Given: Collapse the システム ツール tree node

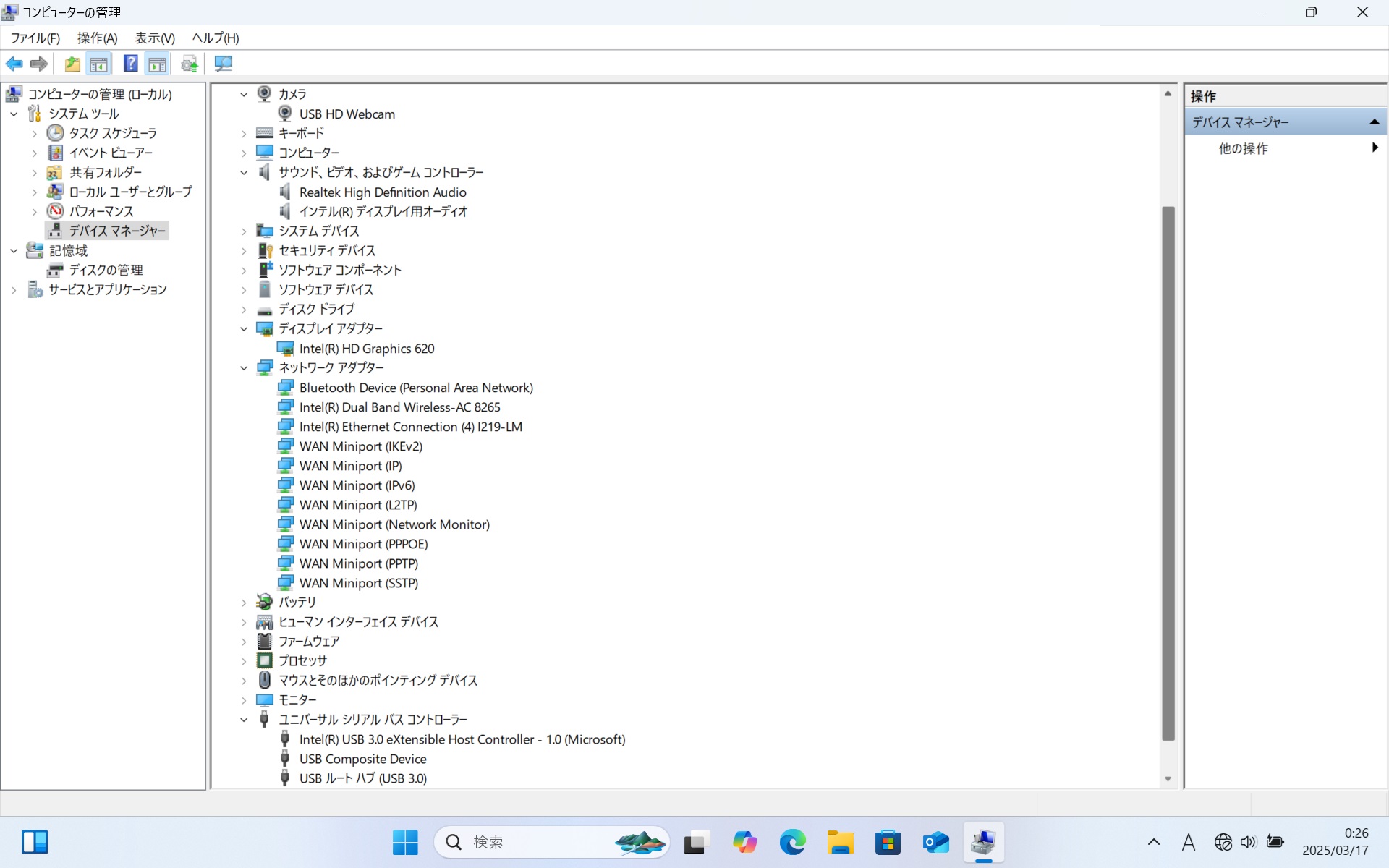Looking at the screenshot, I should point(14,114).
